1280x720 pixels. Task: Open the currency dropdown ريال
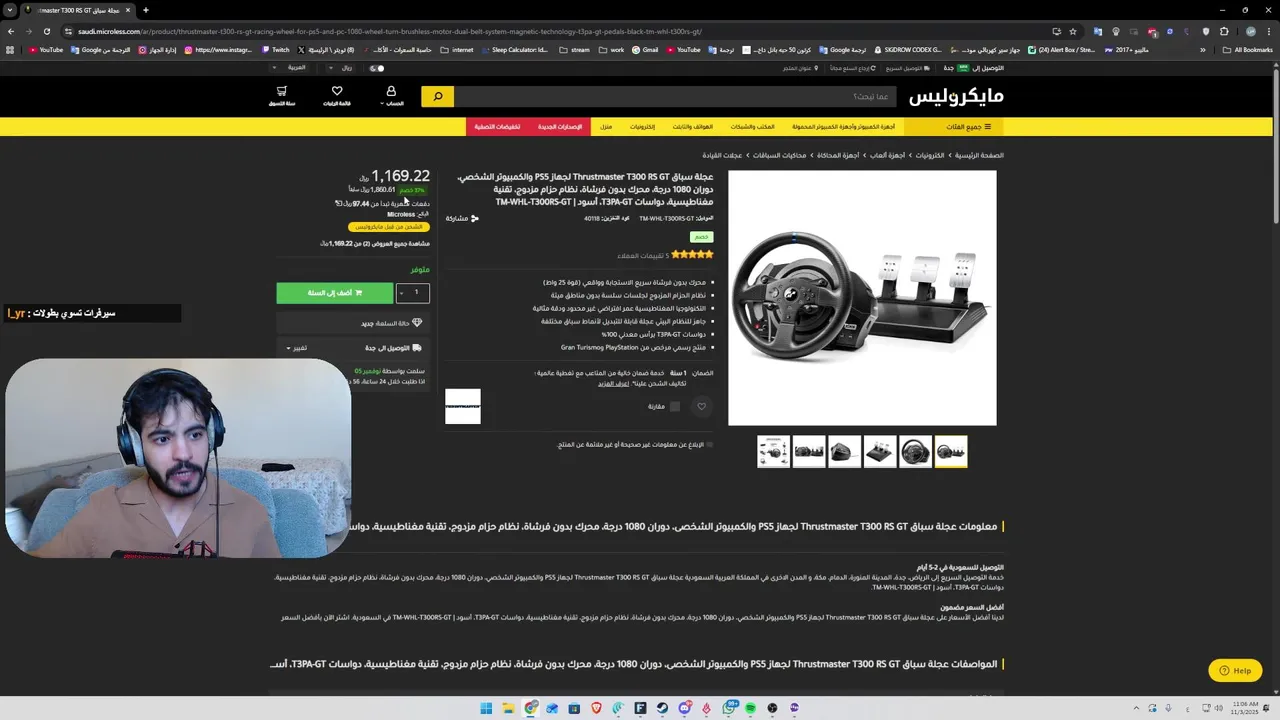[341, 68]
